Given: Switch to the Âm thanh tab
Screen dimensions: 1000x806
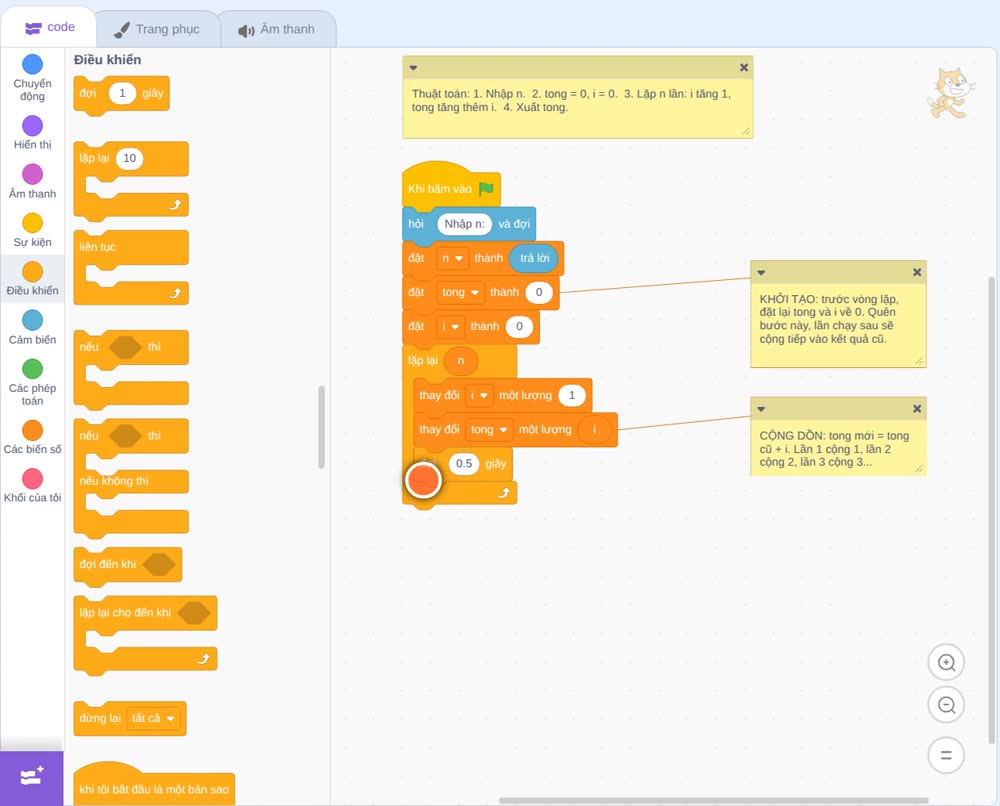Looking at the screenshot, I should click(276, 29).
